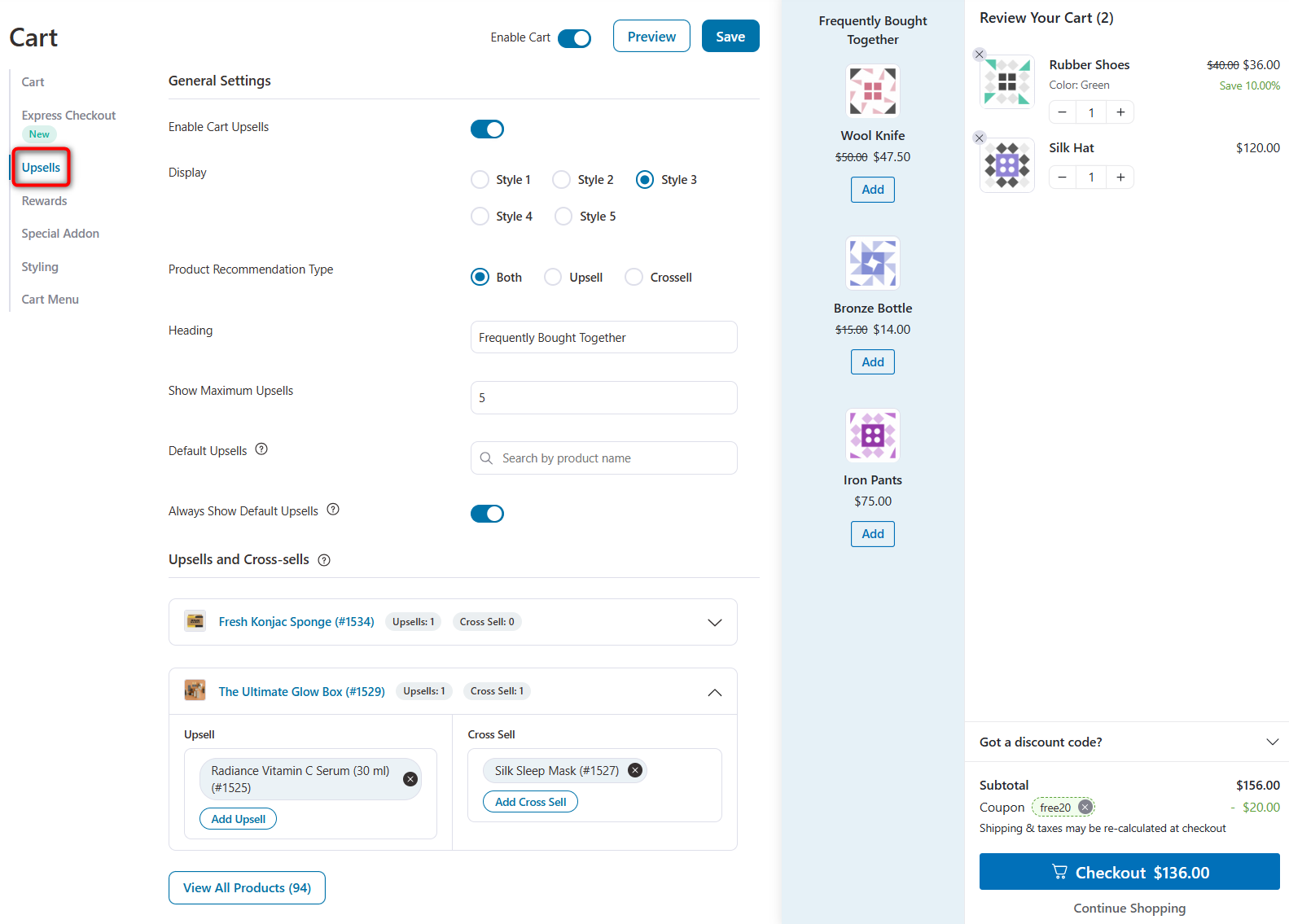The height and width of the screenshot is (924, 1289).
Task: Decrease Rubber Shoes quantity
Action: coord(1062,112)
